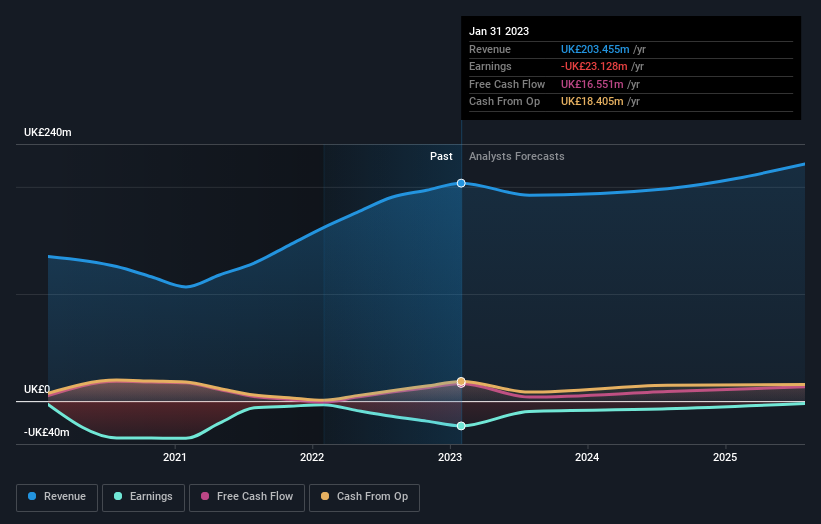Screen dimensions: 821x524
Task: Click the blue Revenue legend dot
Action: click(32, 496)
